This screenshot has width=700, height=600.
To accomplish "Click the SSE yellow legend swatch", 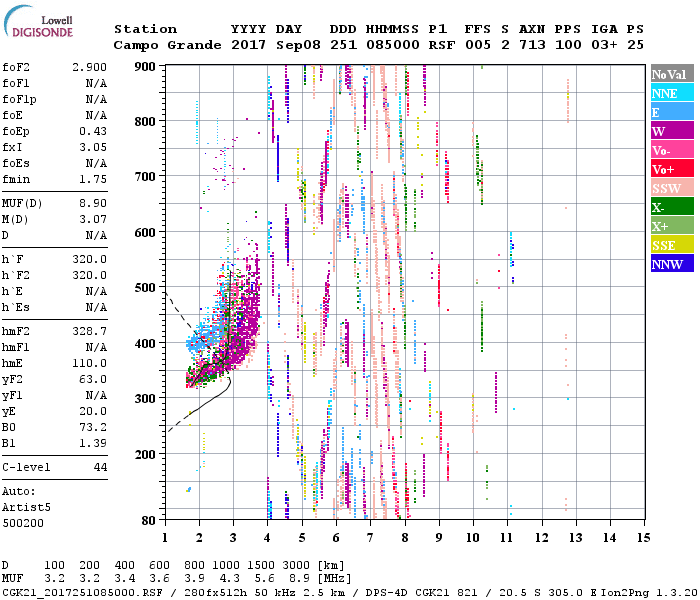I will [x=672, y=245].
